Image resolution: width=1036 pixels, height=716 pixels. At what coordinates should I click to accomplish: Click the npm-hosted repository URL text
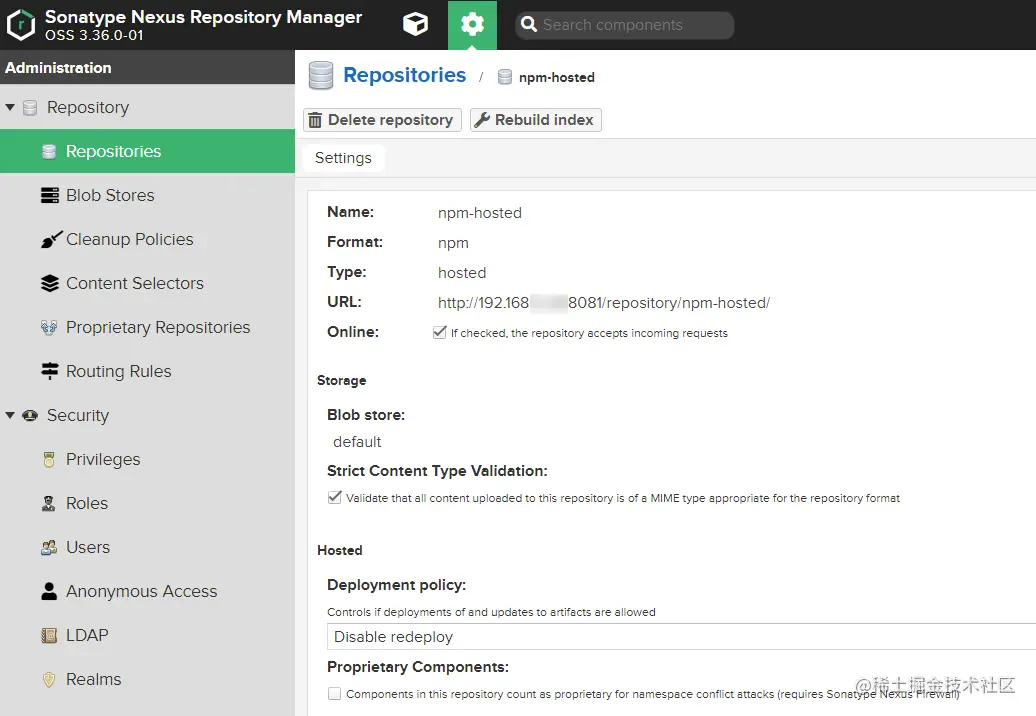coord(604,303)
